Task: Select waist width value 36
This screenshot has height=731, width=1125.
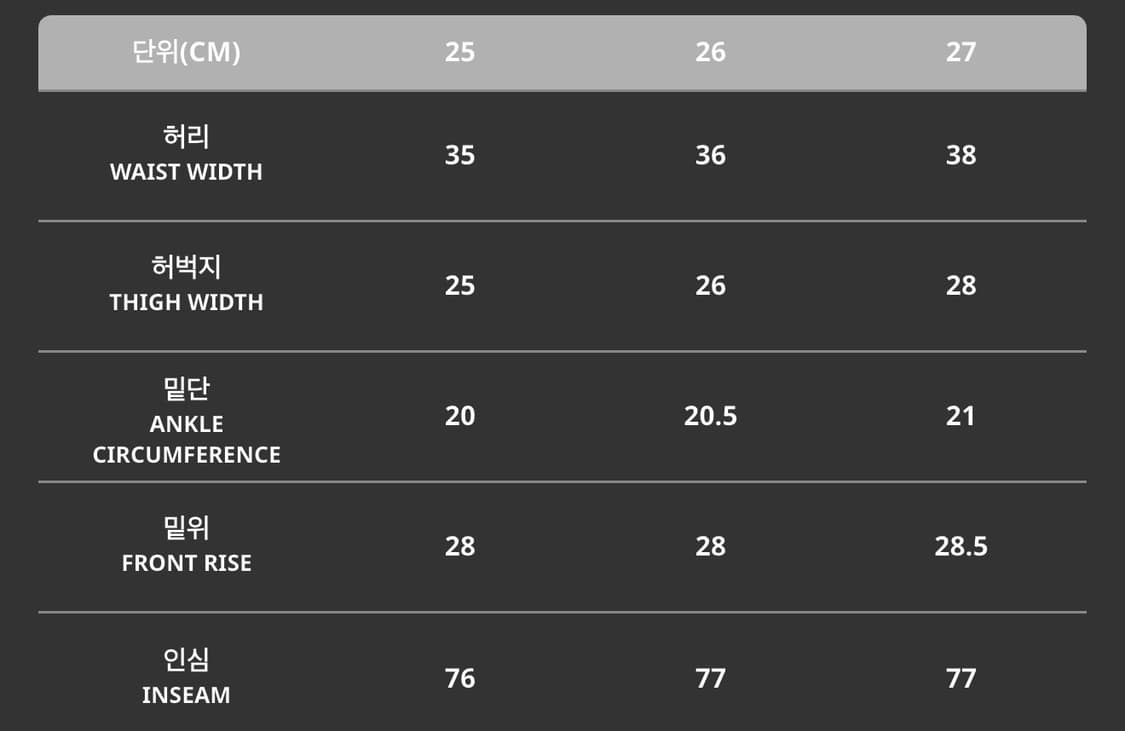Action: coord(710,155)
